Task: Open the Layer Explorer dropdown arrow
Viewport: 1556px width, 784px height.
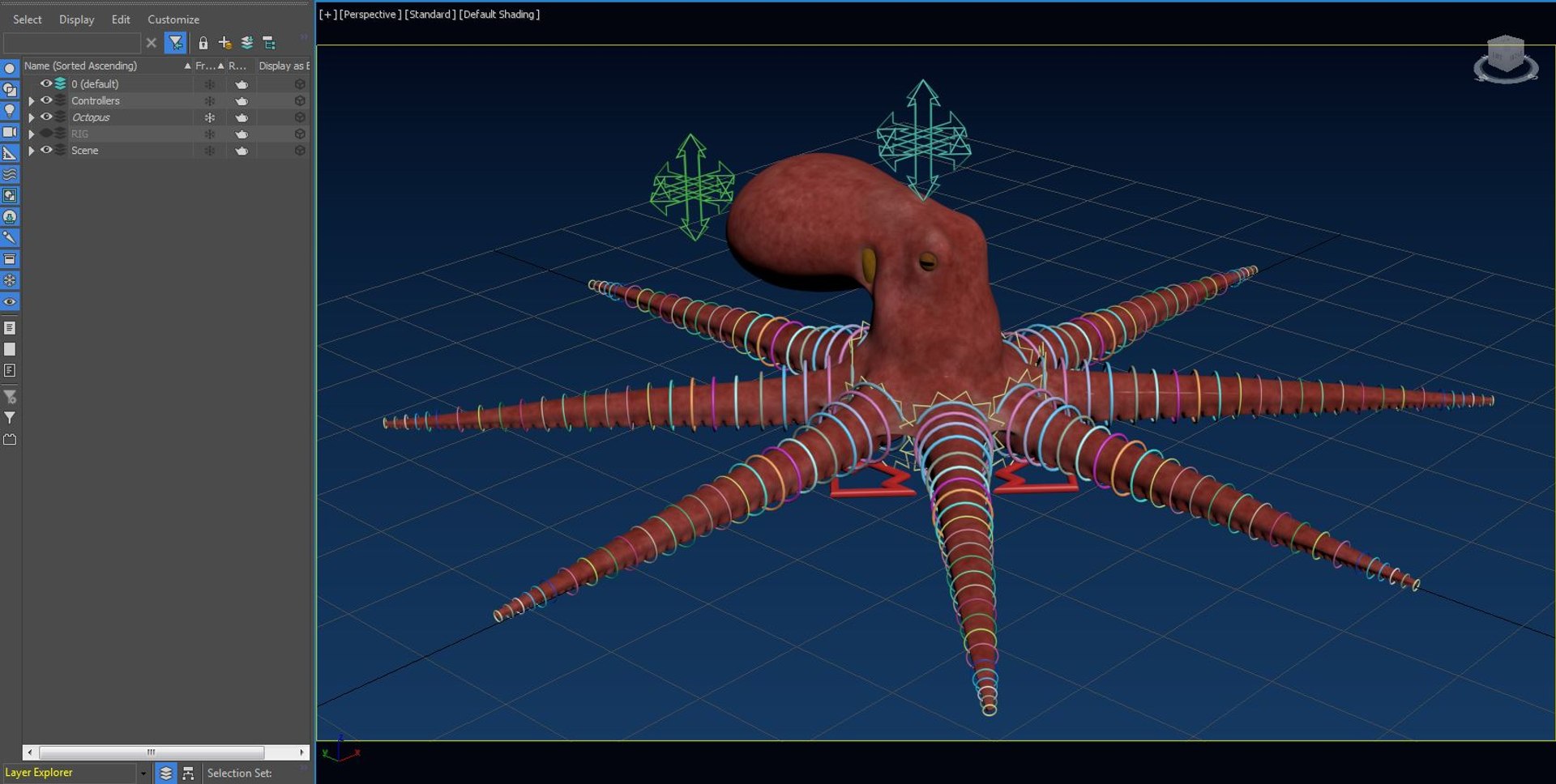Action: [143, 773]
